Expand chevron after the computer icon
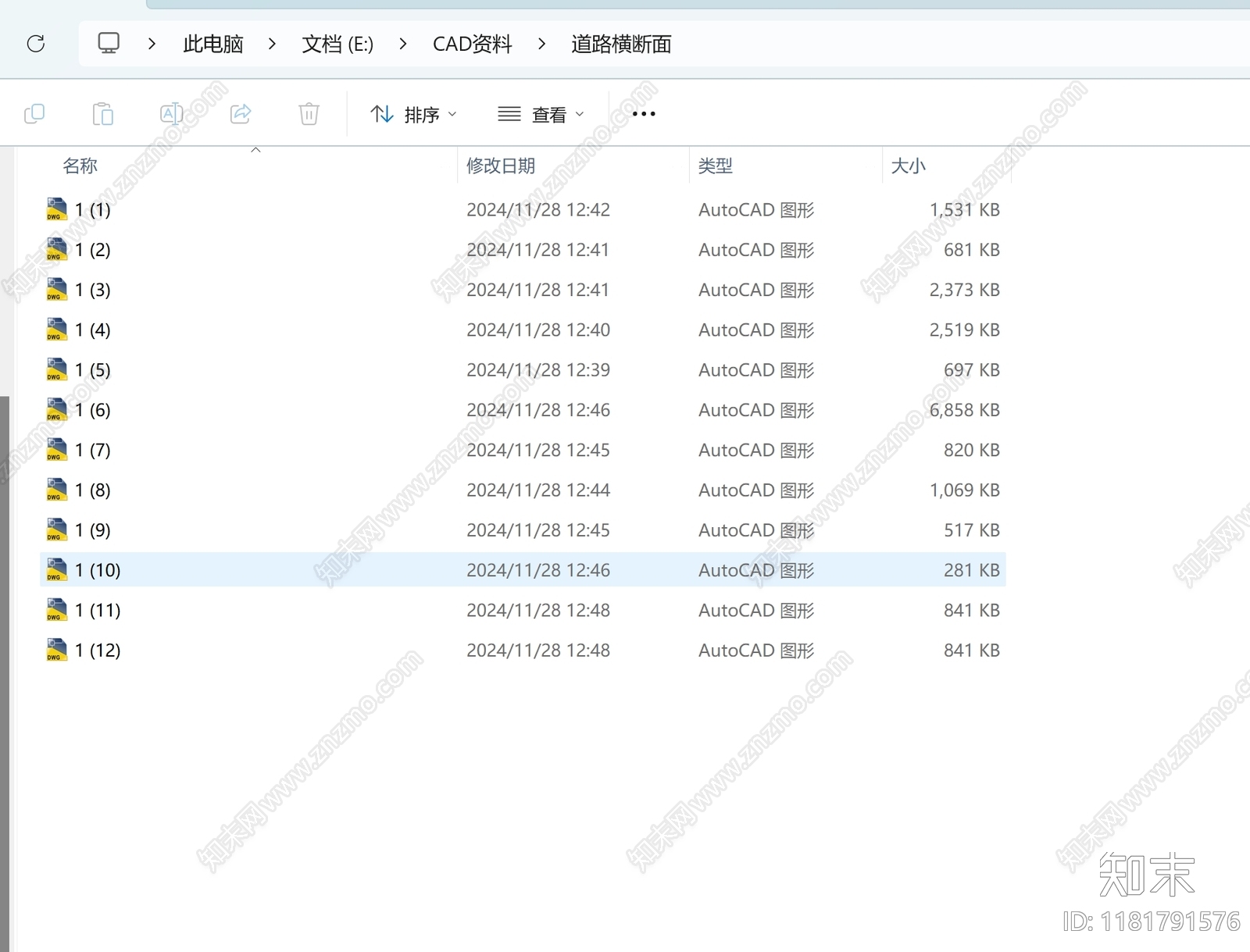The width and height of the screenshot is (1250, 952). pos(152,44)
